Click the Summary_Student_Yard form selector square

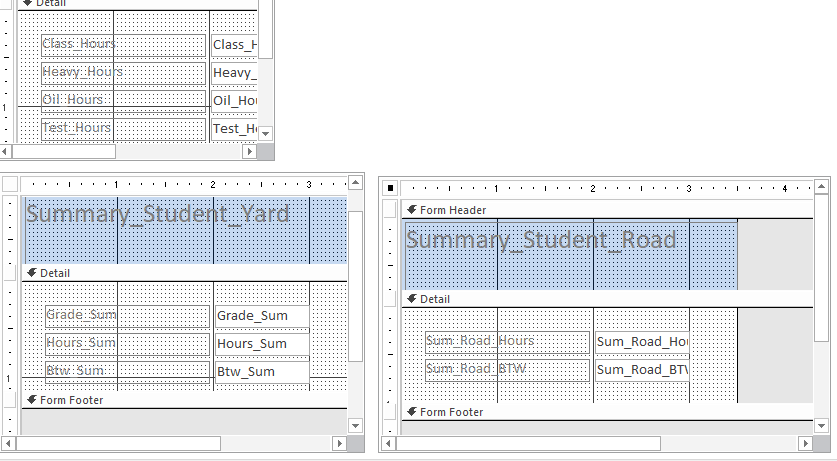pos(10,184)
